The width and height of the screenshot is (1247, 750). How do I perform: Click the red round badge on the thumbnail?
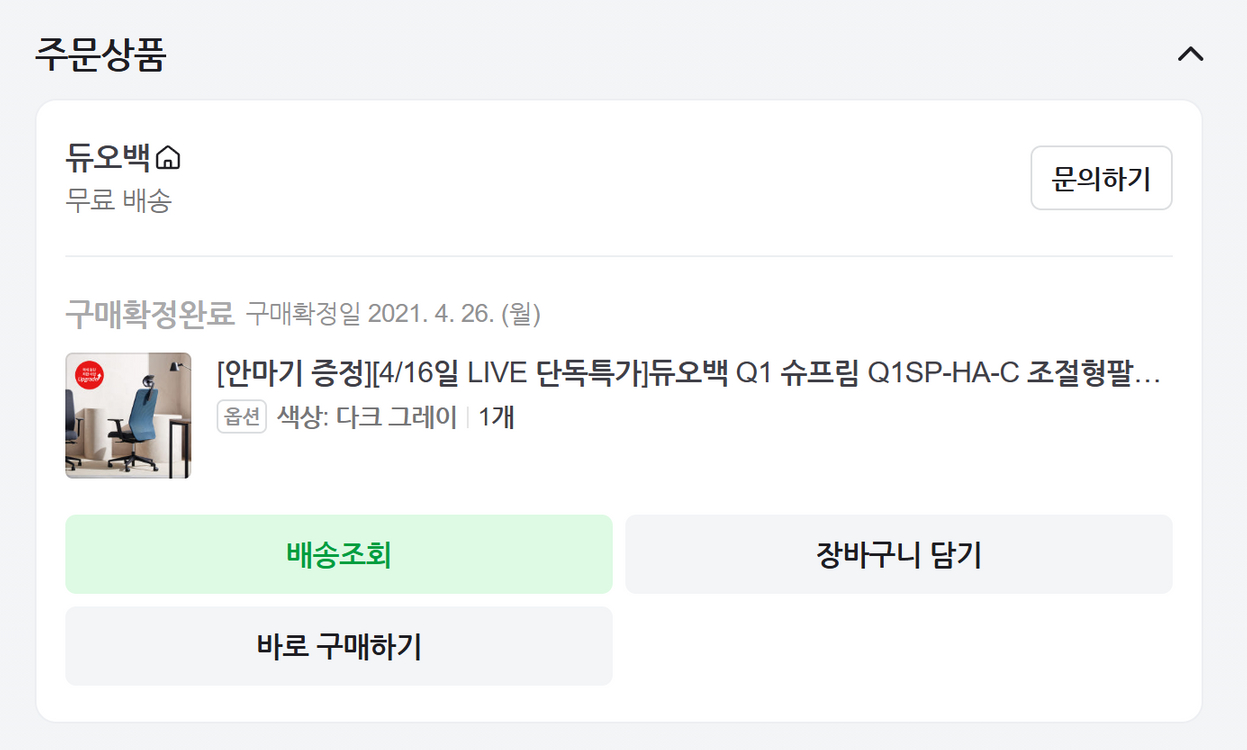pos(90,376)
